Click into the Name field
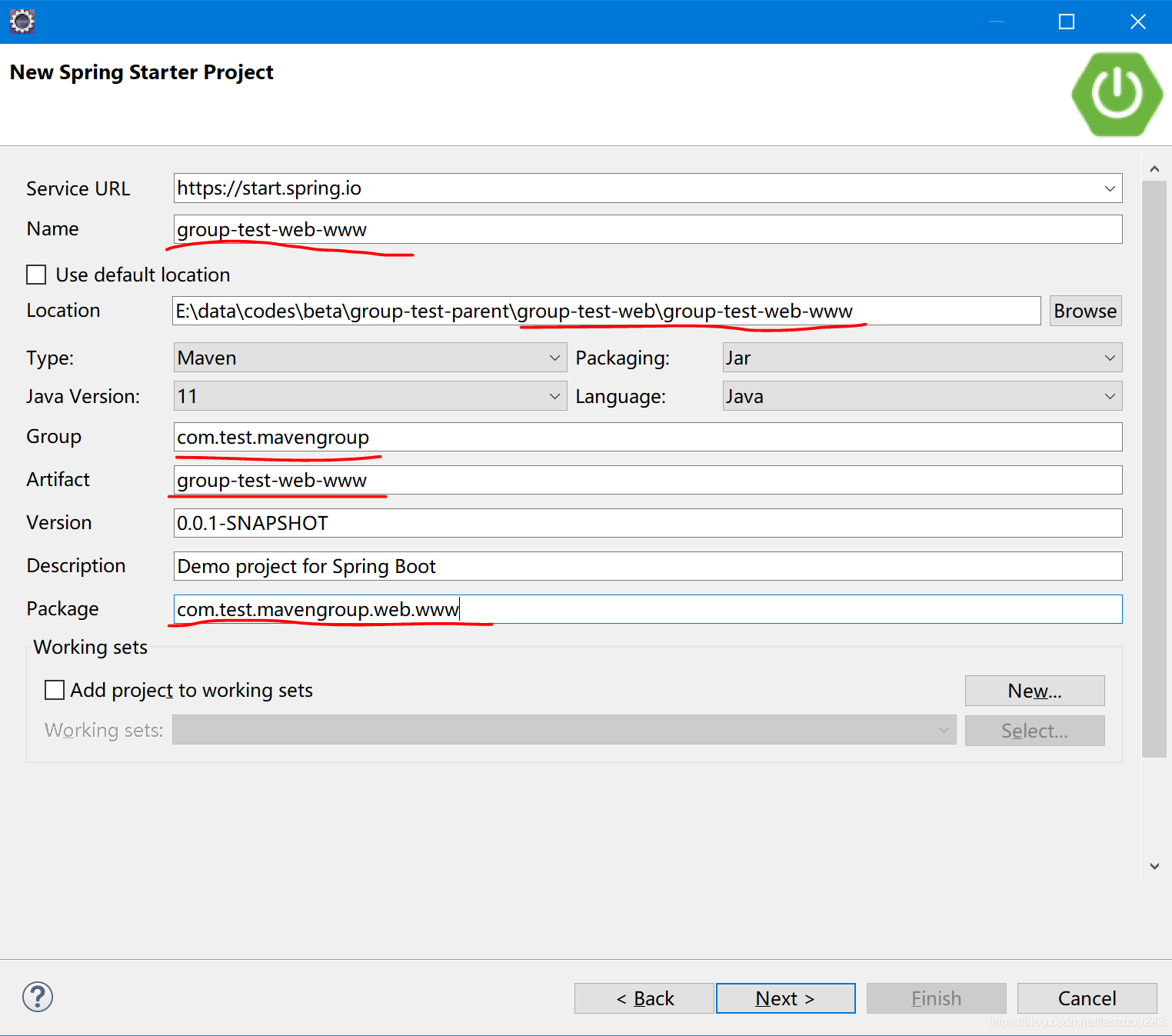 point(648,229)
